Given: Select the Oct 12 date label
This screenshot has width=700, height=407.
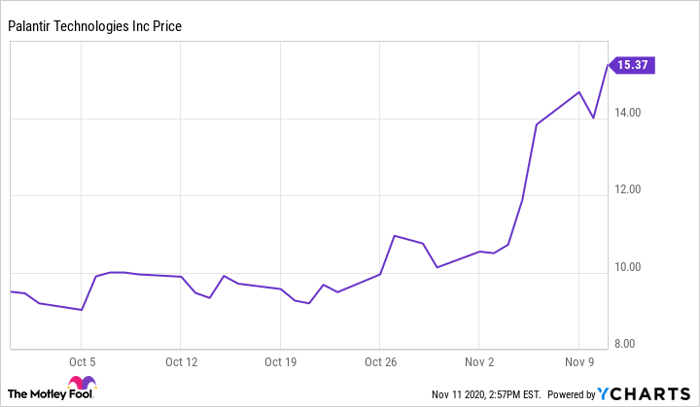Looking at the screenshot, I should click(182, 361).
